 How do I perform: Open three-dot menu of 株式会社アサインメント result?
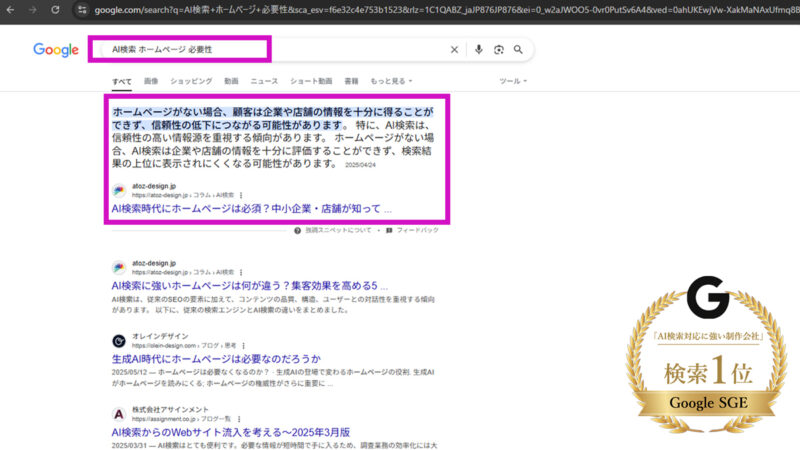[239, 419]
